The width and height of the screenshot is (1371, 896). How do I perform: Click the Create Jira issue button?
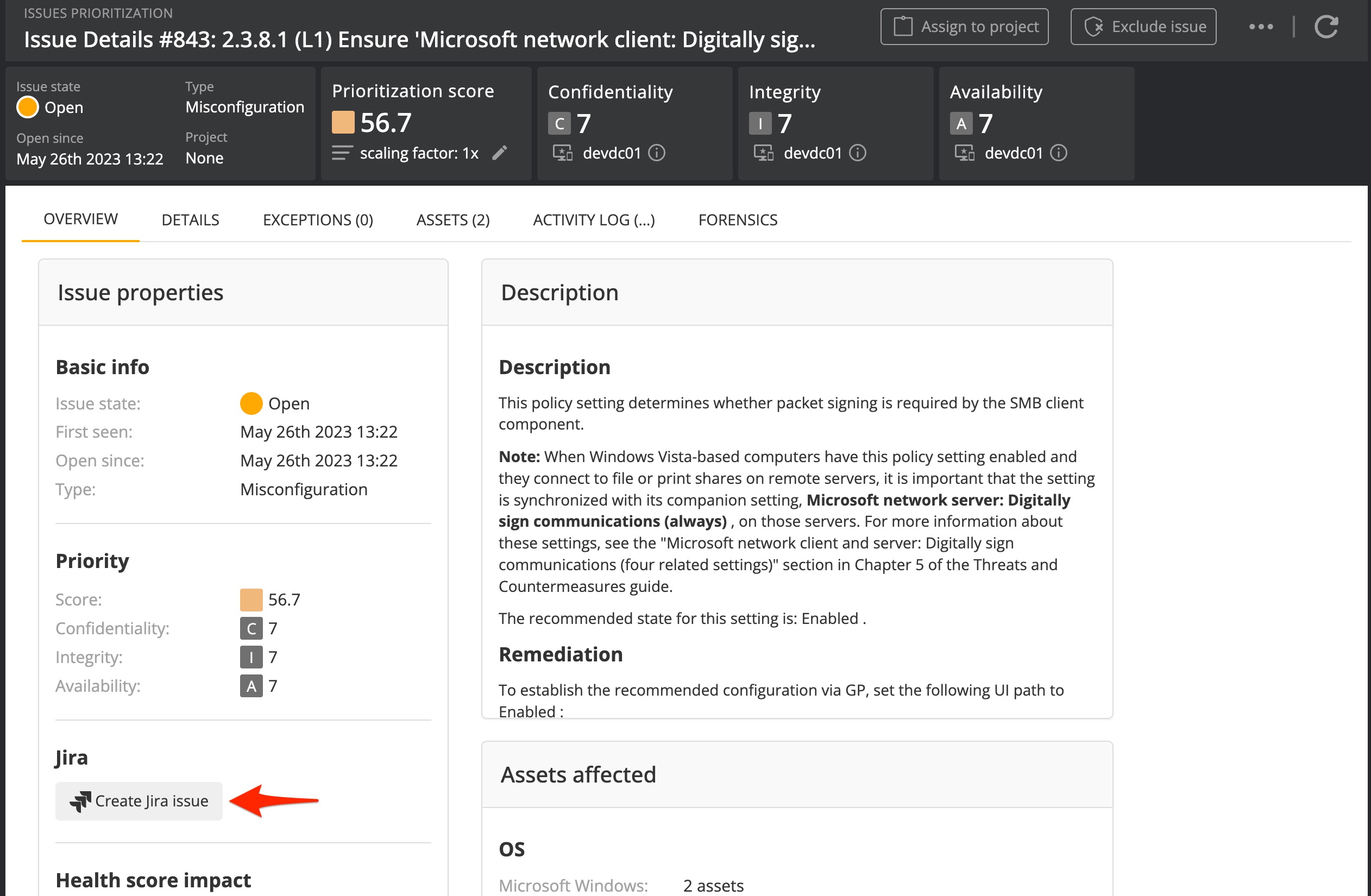point(139,800)
